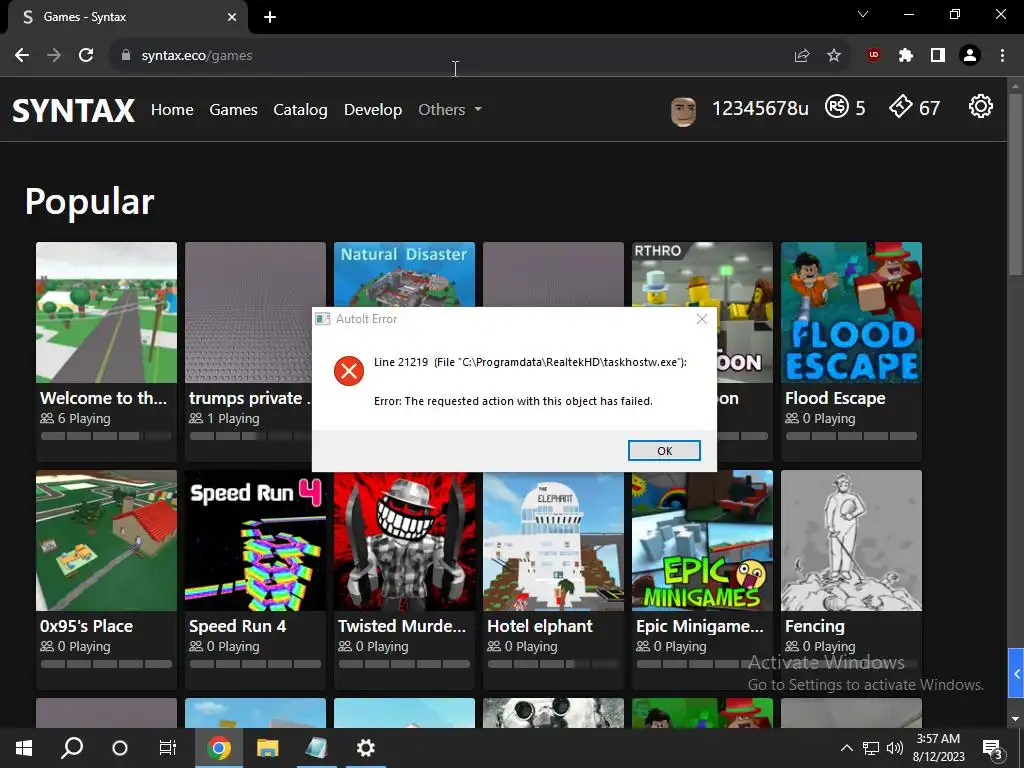The image size is (1024, 768).
Task: Click the network tray icon
Action: [871, 748]
